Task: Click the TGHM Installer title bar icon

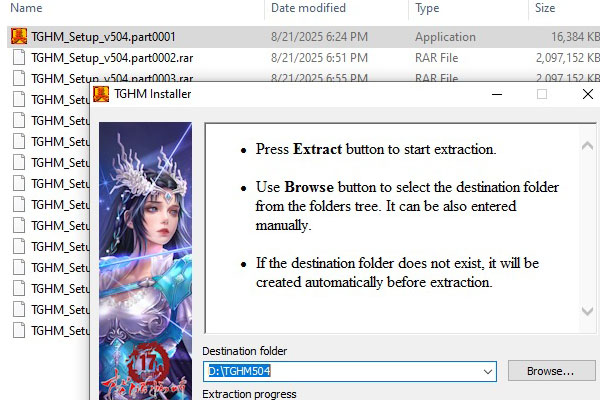Action: tap(101, 95)
